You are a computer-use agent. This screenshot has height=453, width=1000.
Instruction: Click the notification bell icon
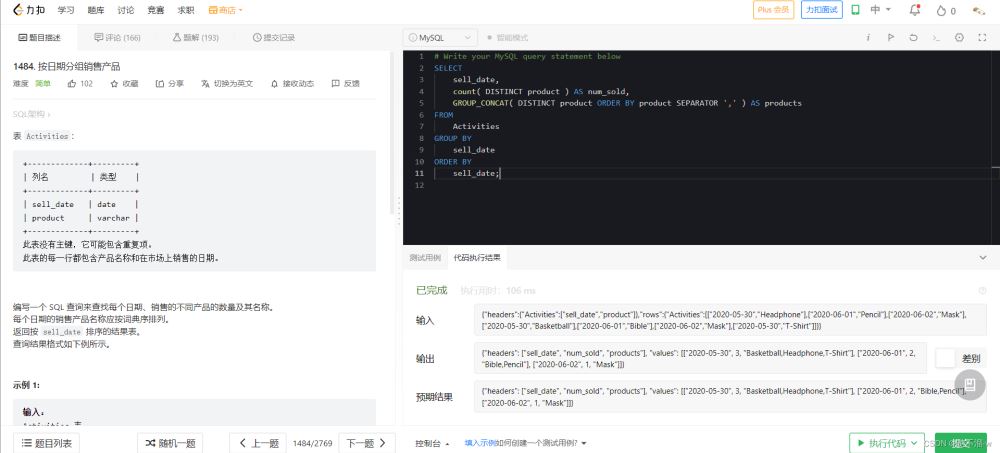tap(914, 11)
